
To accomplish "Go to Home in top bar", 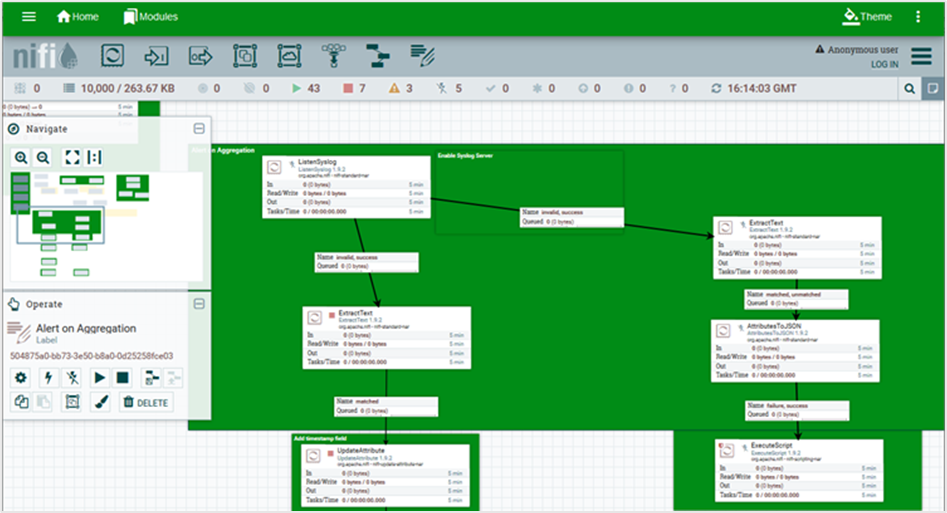I will (x=78, y=17).
